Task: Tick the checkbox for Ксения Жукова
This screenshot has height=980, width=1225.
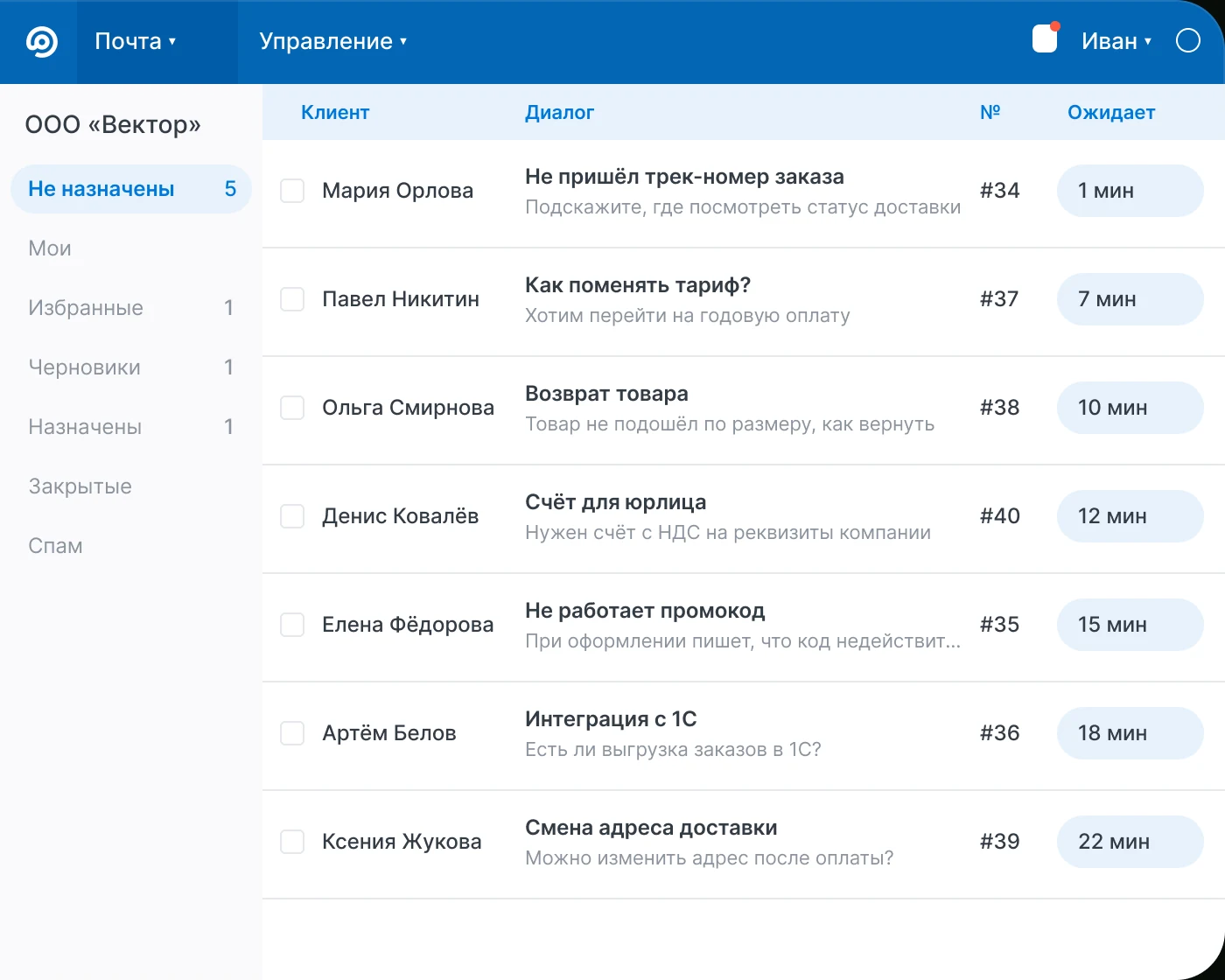Action: [292, 842]
